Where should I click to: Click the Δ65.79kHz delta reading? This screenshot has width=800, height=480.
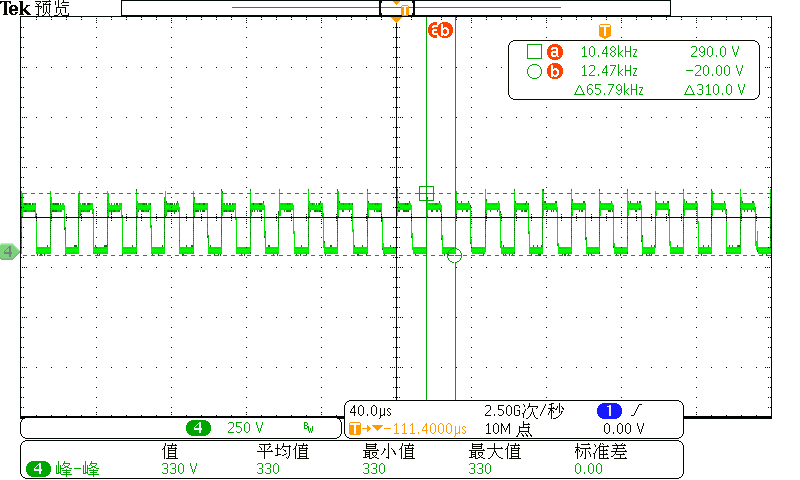(x=609, y=90)
